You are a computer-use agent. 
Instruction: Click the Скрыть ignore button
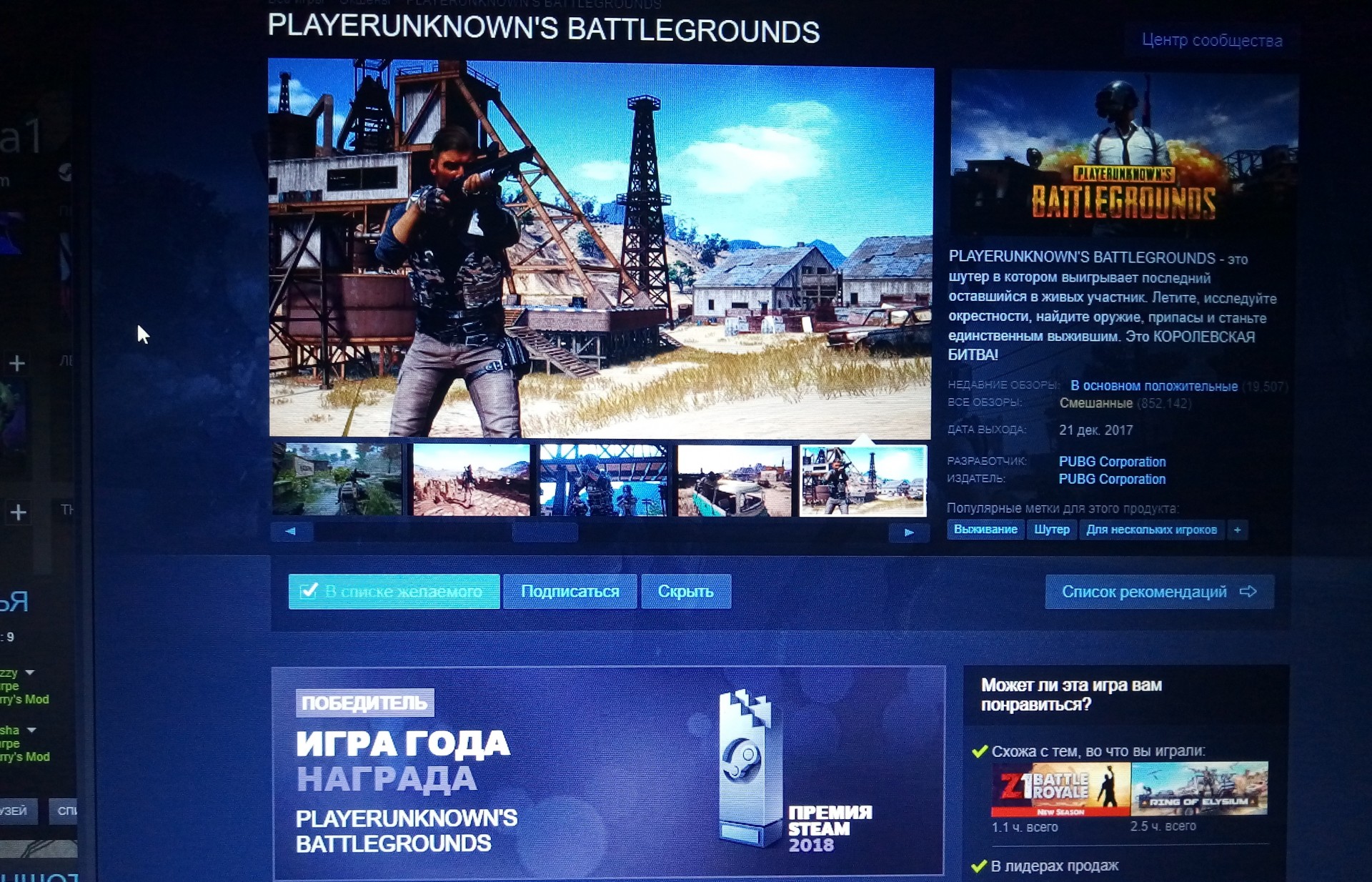click(x=686, y=591)
